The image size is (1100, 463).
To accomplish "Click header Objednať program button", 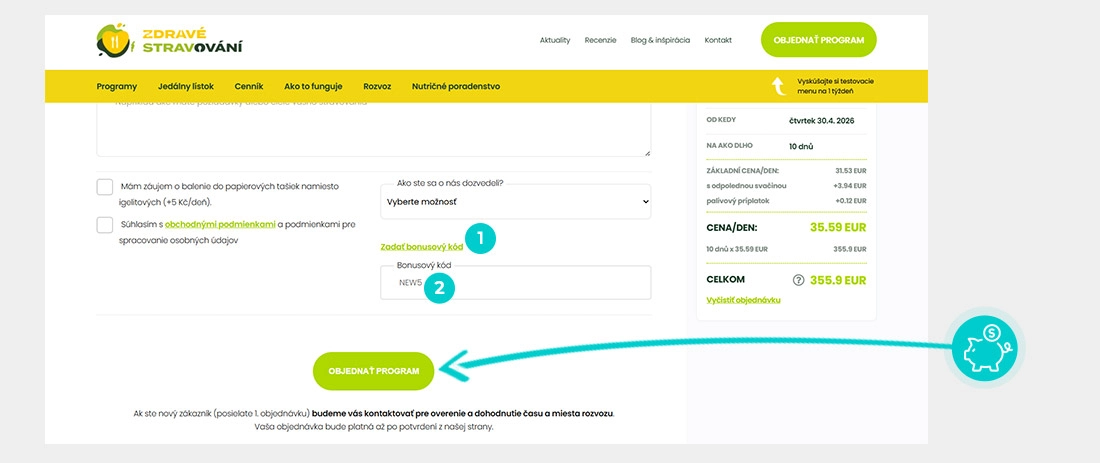I will (x=819, y=40).
